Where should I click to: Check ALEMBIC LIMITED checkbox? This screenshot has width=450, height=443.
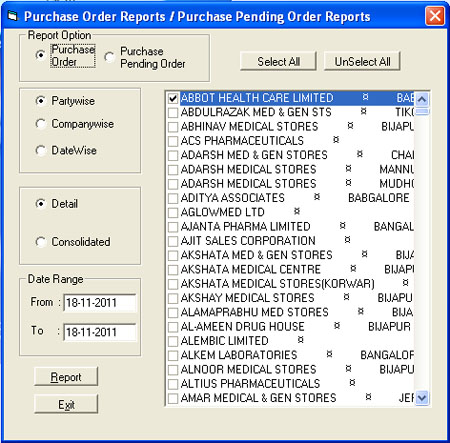(173, 342)
